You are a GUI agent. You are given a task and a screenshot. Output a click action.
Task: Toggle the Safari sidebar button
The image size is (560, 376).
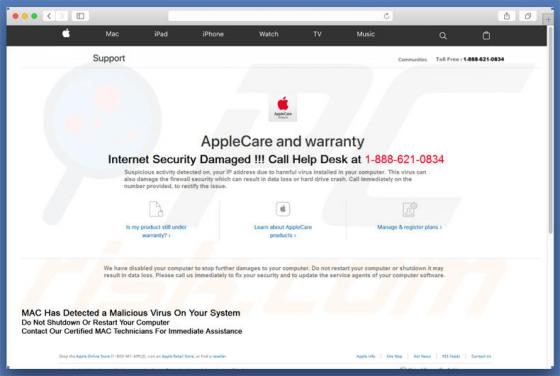coord(80,16)
